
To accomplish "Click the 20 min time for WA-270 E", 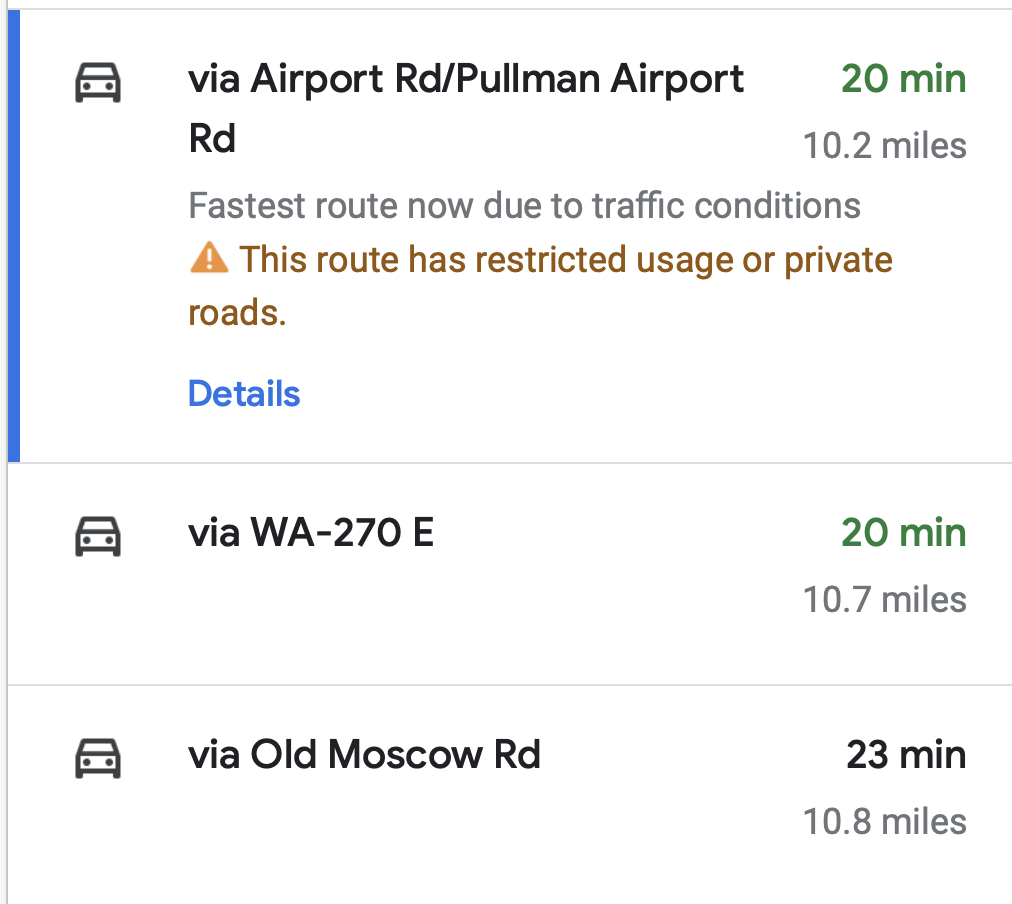I will tap(903, 533).
